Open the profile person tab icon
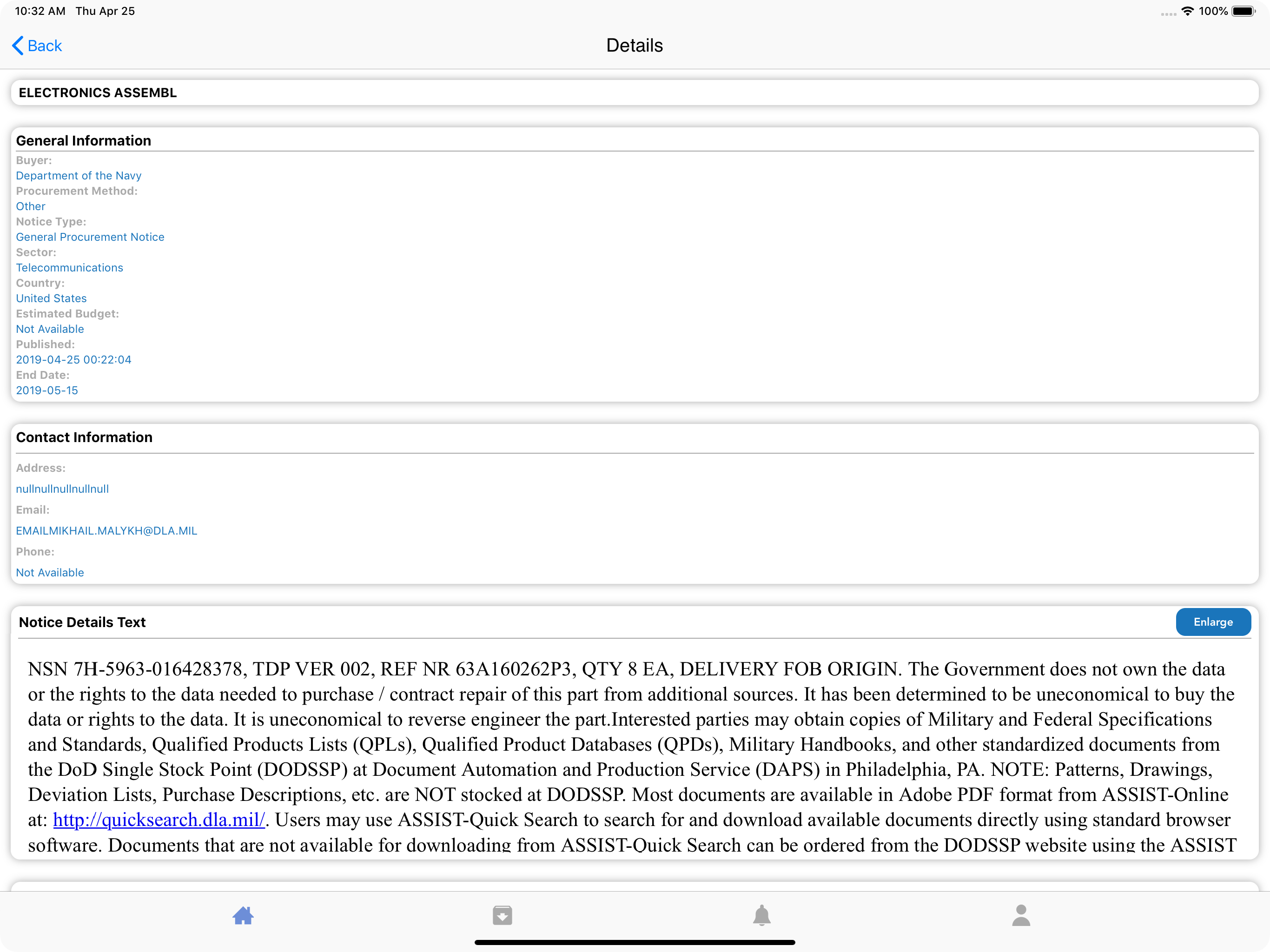Screen dimensions: 1270x952 pyautogui.click(x=1021, y=915)
